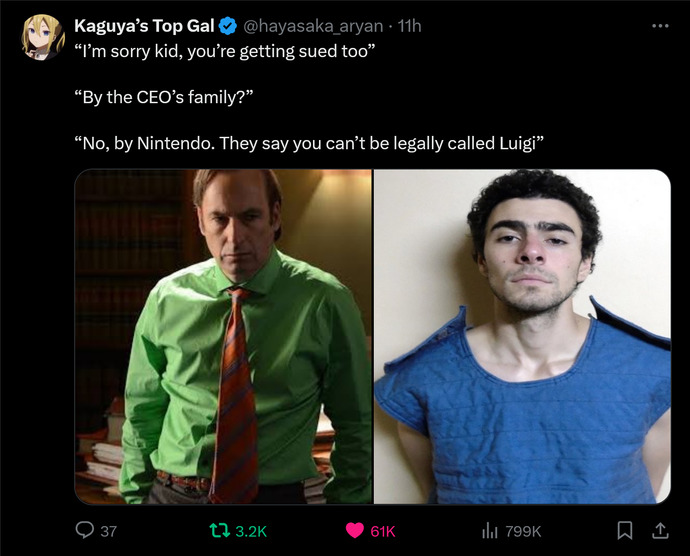
Task: Click the 37 replies count
Action: (x=108, y=531)
